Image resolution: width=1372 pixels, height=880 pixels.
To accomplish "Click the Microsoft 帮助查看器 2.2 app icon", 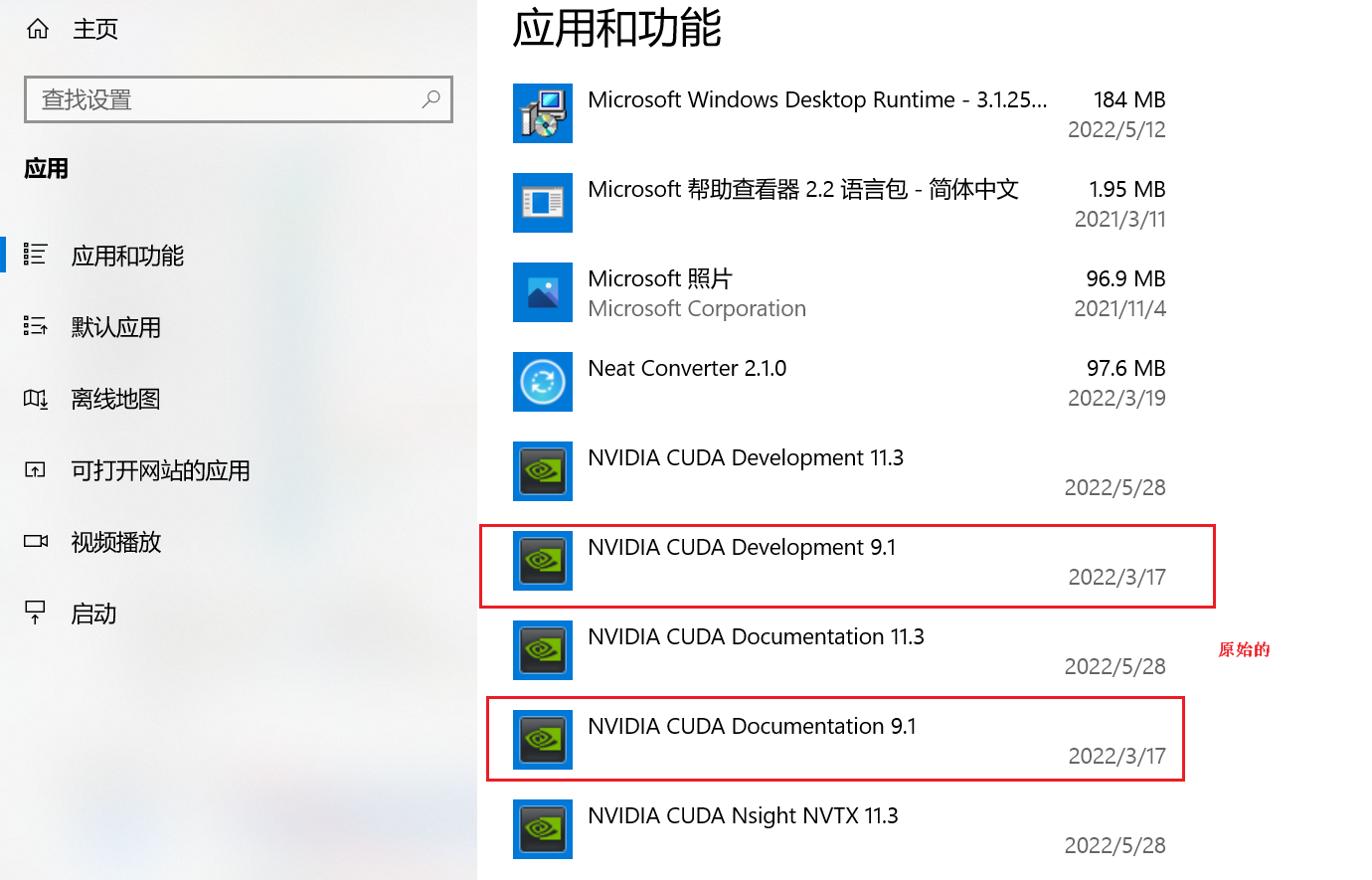I will coord(543,203).
